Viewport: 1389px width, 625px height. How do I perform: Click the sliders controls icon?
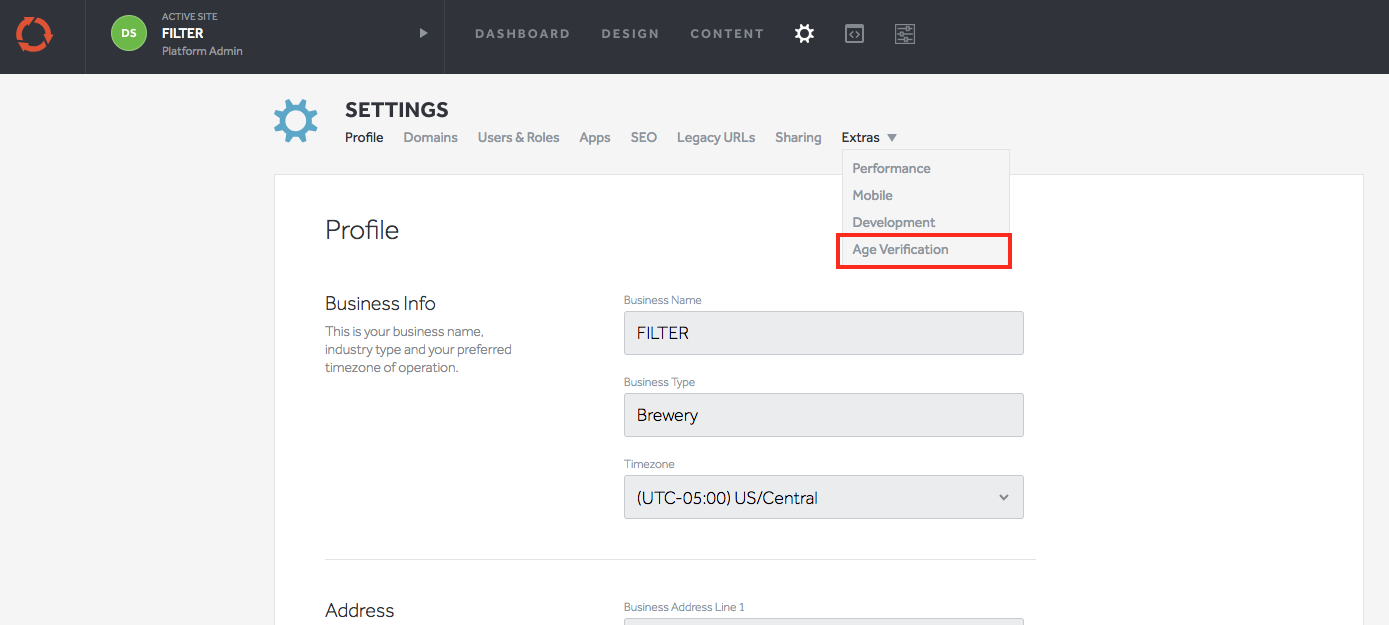(905, 34)
